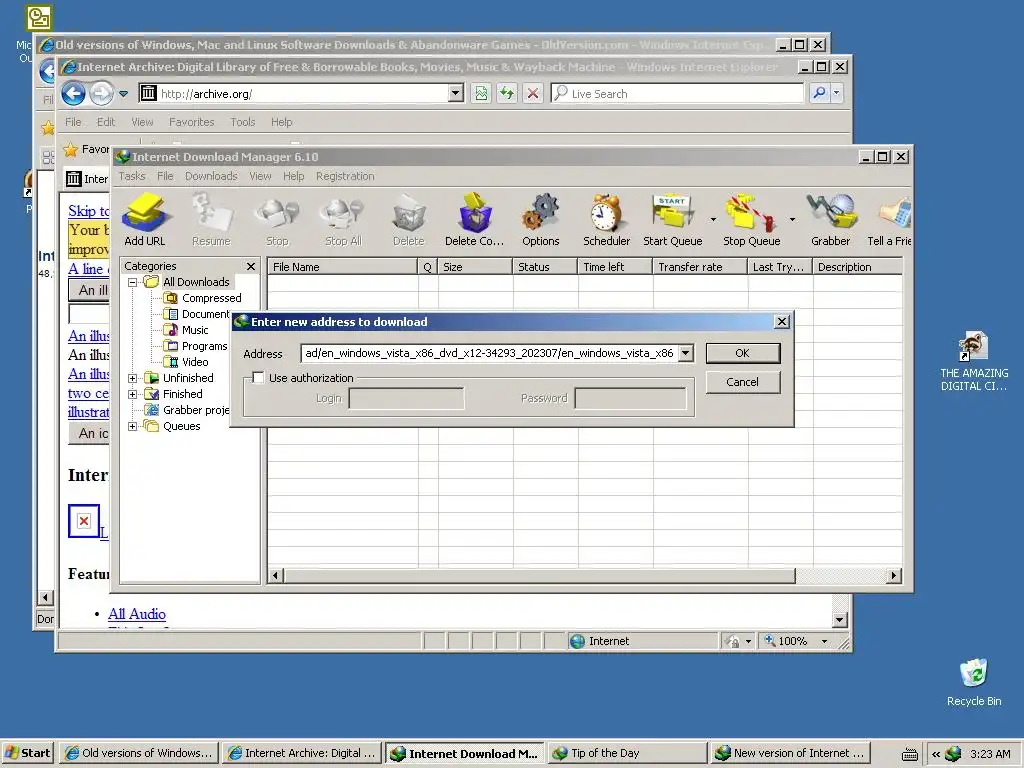
Task: Select the Video category
Action: coord(195,362)
